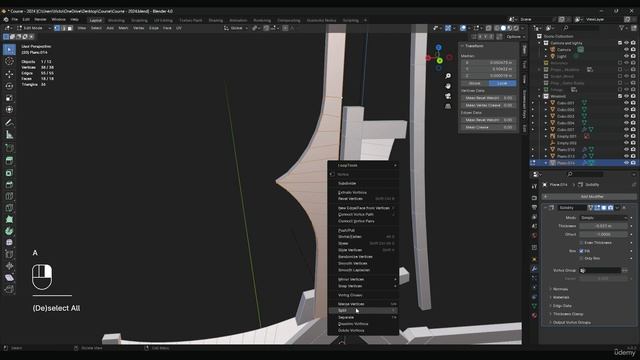The image size is (640, 360).
Task: Uncheck Windows collection exclude checkbox
Action: pyautogui.click(x=620, y=96)
